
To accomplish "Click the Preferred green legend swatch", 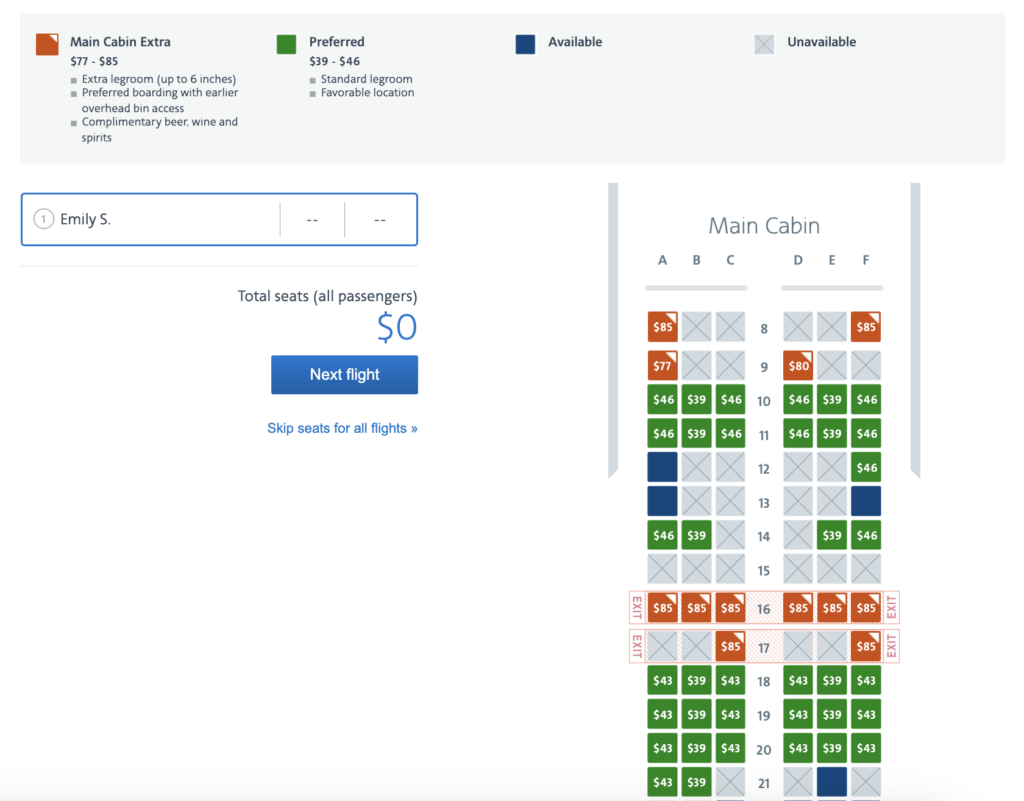I will (286, 44).
